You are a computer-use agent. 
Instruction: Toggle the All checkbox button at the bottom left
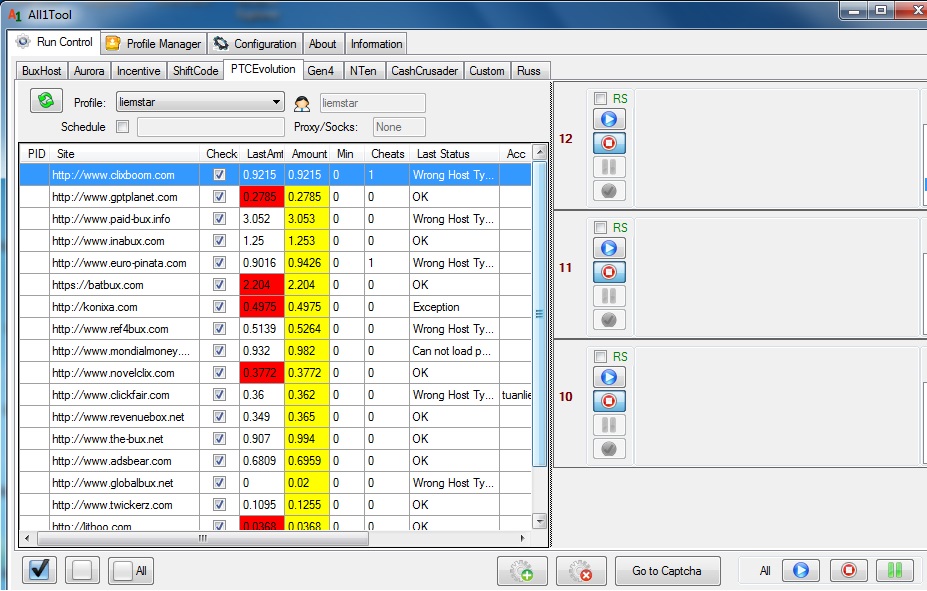[131, 570]
